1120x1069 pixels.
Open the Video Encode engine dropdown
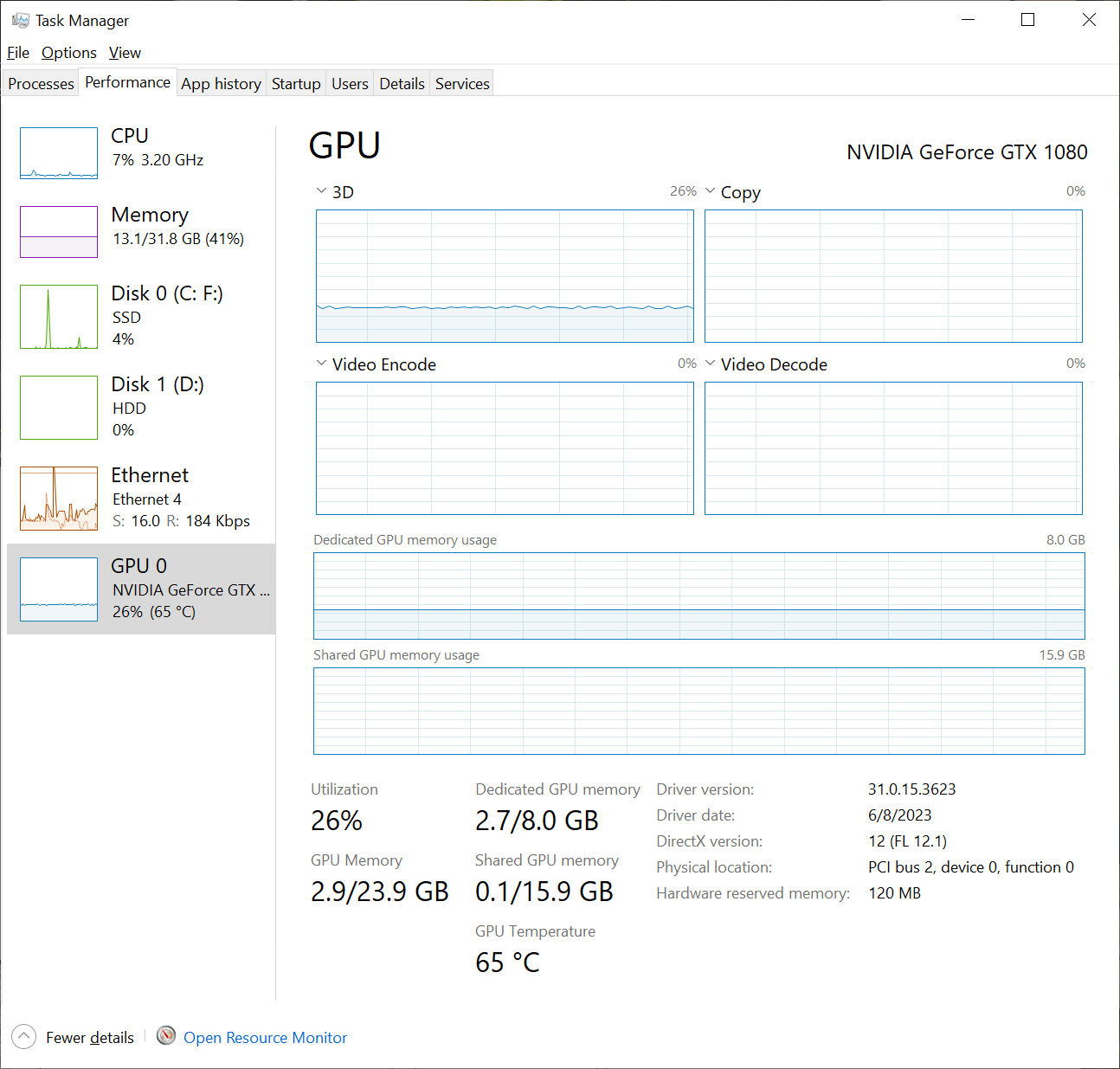click(x=321, y=363)
